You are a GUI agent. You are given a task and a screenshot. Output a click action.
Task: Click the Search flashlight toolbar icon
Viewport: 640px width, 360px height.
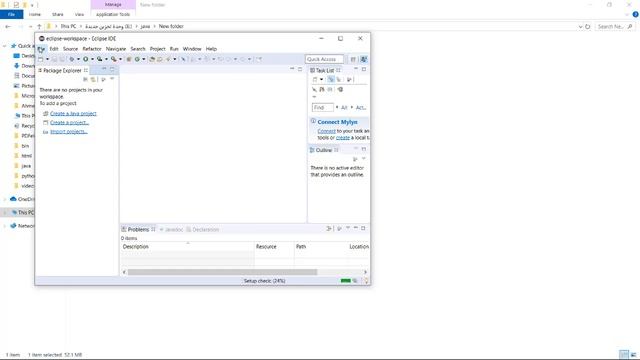click(x=168, y=59)
